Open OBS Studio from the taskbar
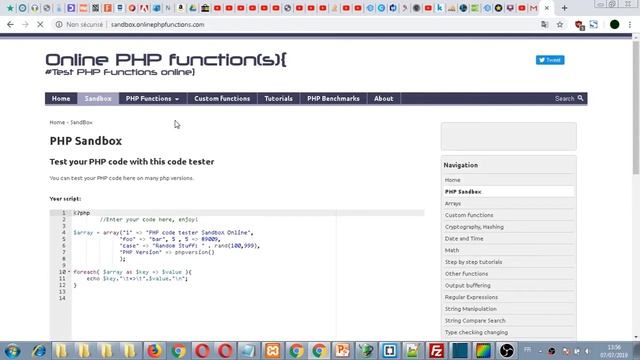 (507, 351)
